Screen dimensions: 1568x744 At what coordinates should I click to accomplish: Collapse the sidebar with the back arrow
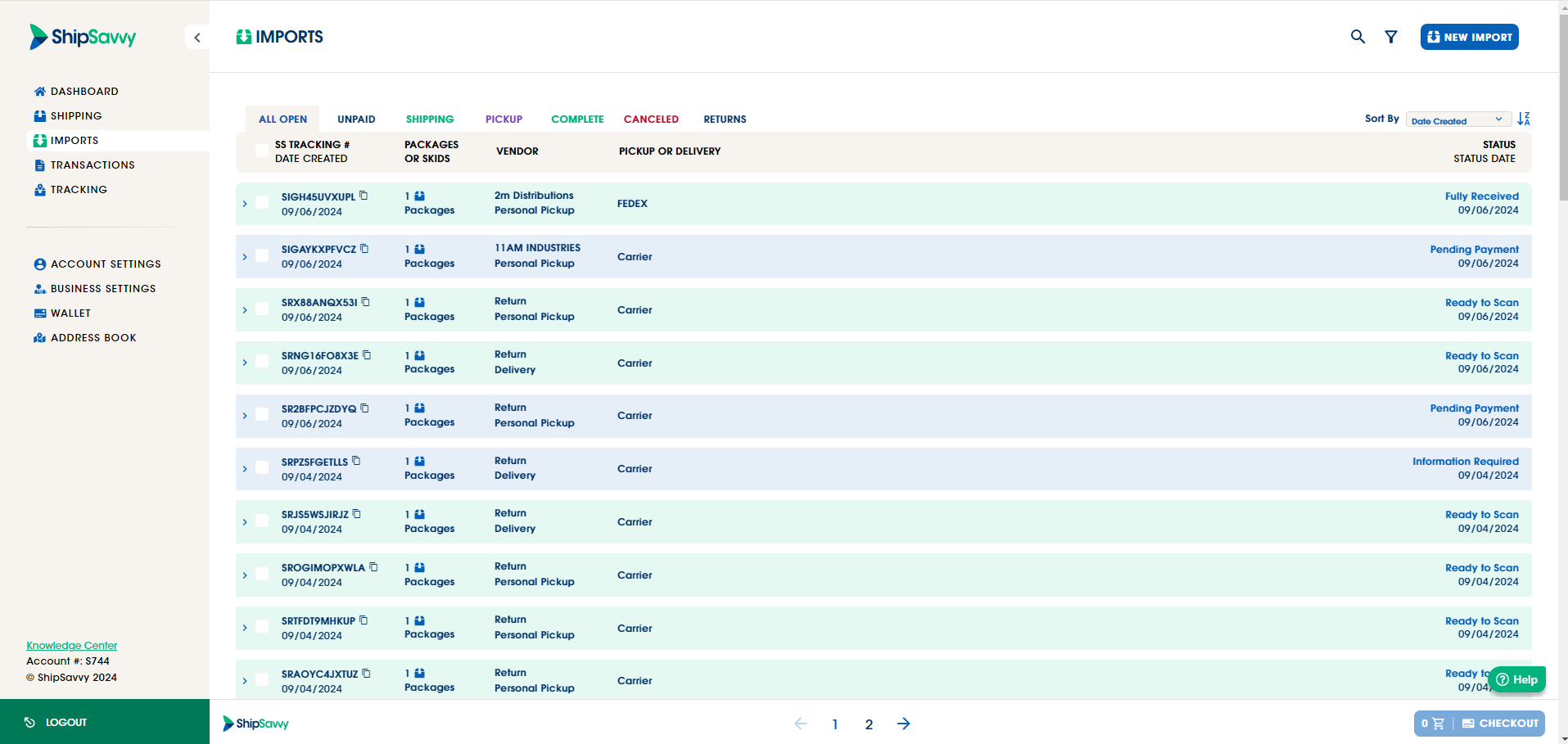pos(197,38)
